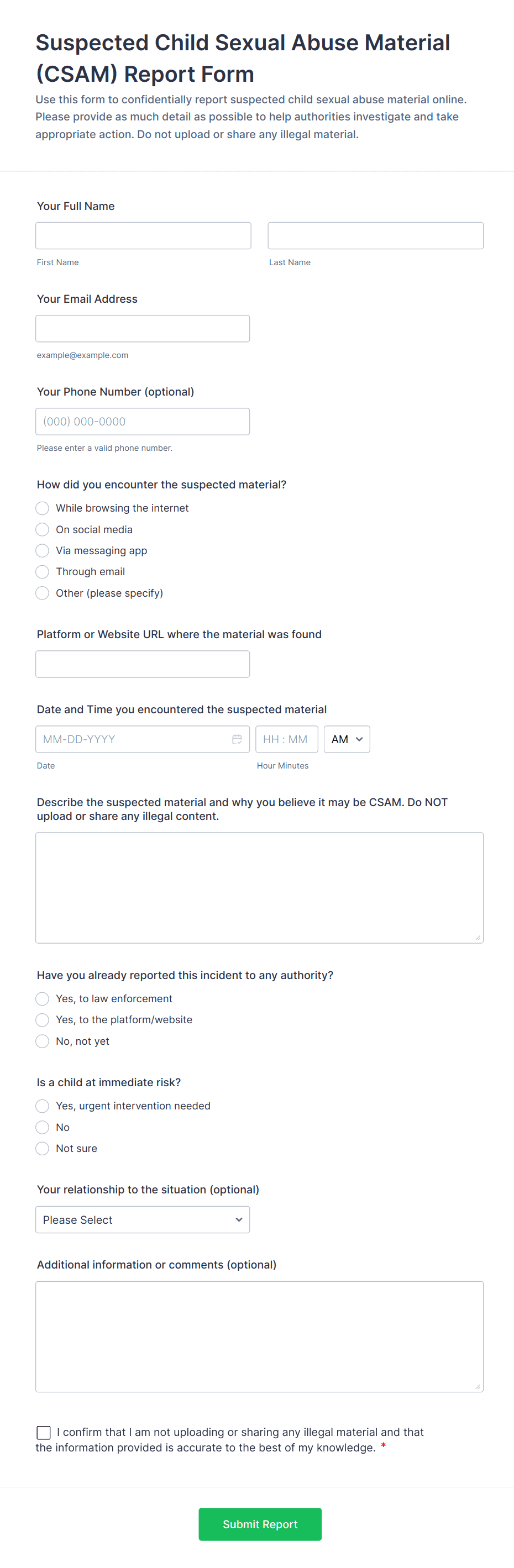
Task: Check the confirmation checkbox about illegal material
Action: coord(44,1432)
